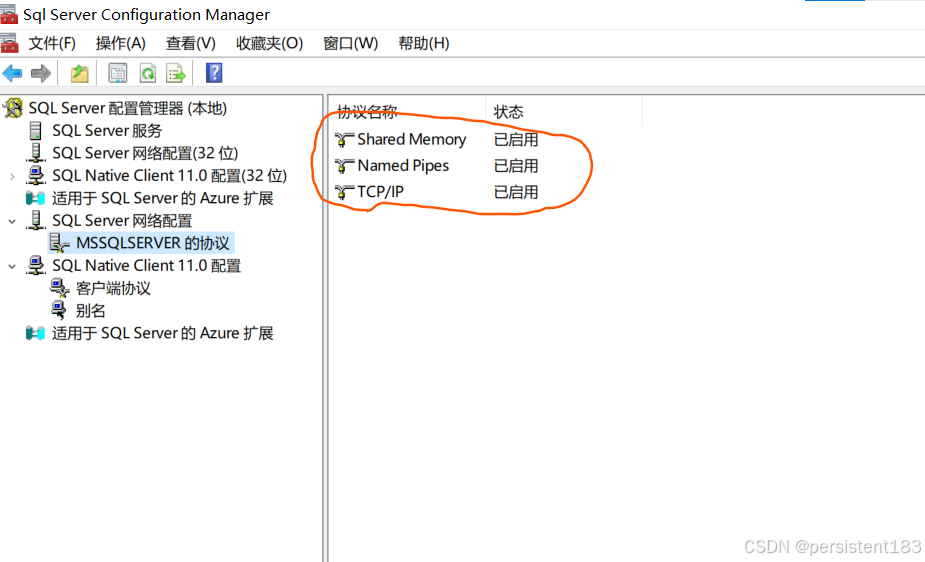Open the Help question mark icon
This screenshot has height=562, width=925.
214,73
